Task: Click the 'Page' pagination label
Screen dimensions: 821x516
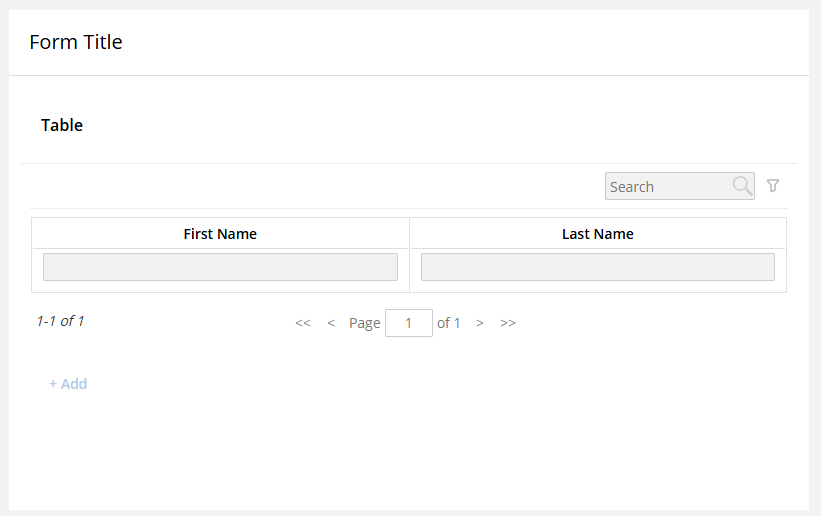Action: [364, 323]
